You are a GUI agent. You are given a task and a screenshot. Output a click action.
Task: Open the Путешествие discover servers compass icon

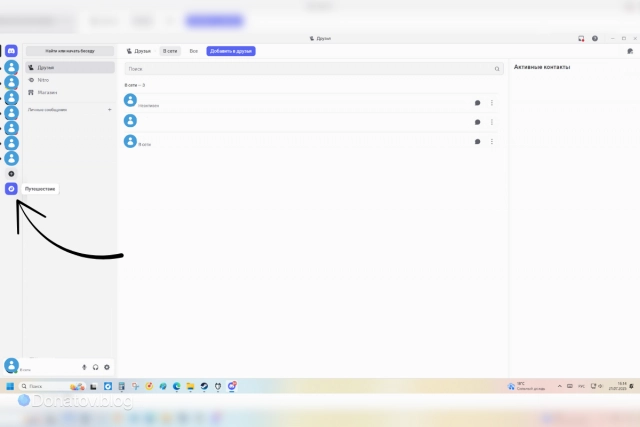[11, 189]
